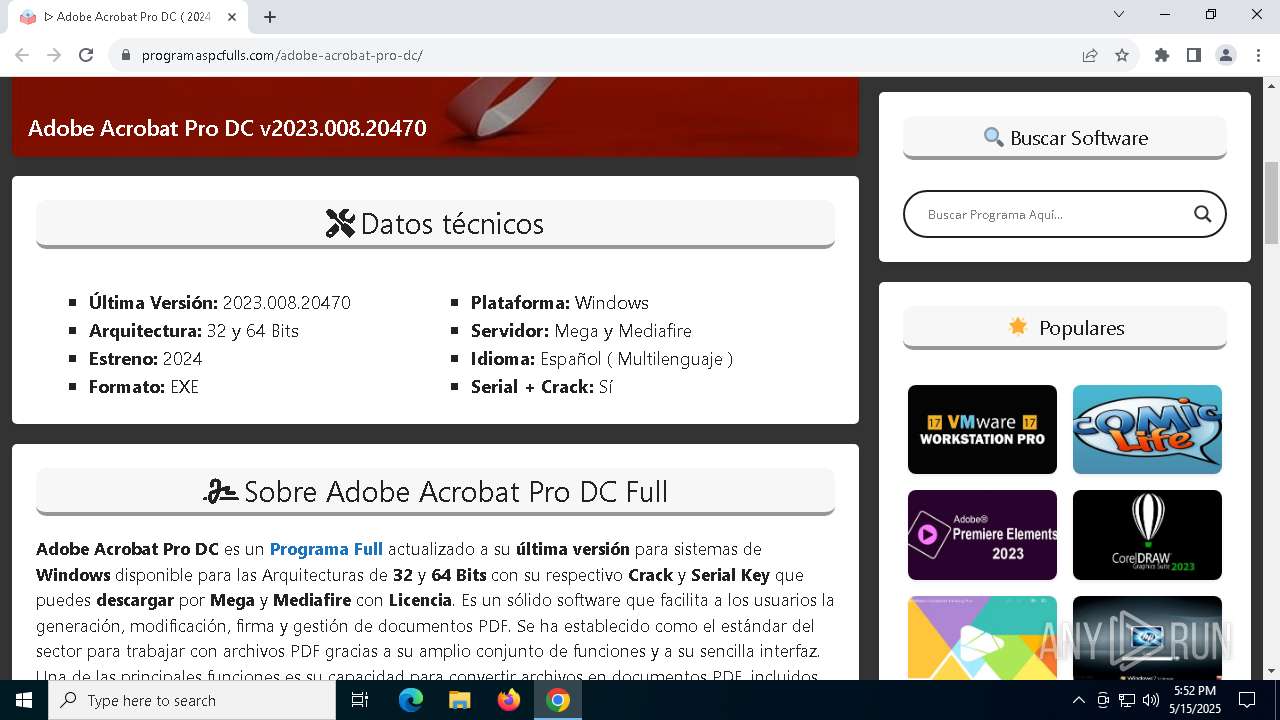Show hidden system tray icons

point(1078,700)
